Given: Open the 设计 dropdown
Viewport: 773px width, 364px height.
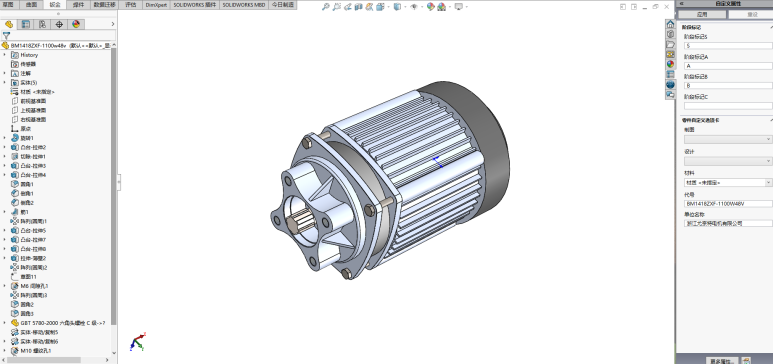Looking at the screenshot, I should [x=728, y=161].
